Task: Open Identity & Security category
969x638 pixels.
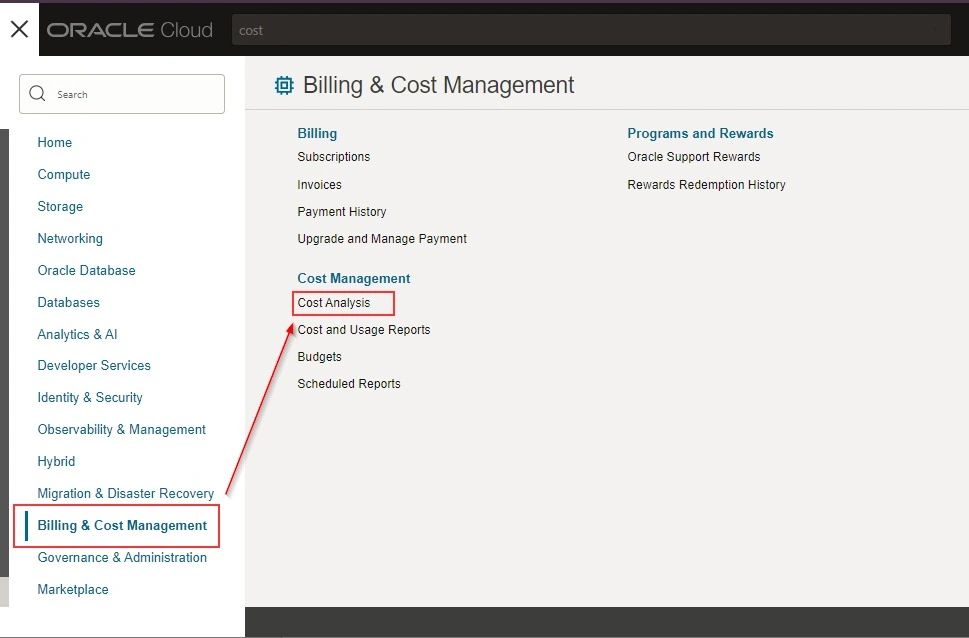Action: click(x=90, y=398)
